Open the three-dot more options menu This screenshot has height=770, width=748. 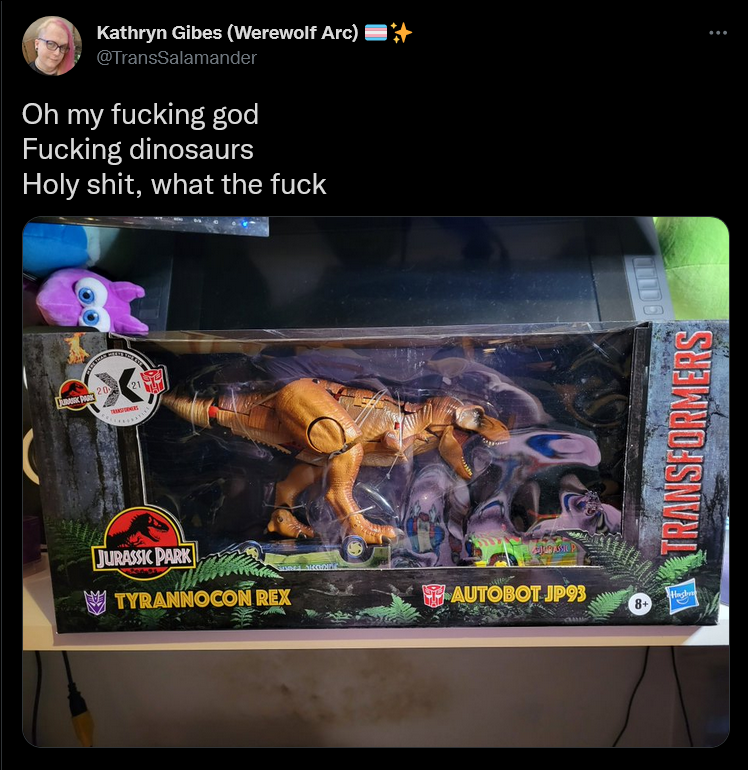(718, 33)
